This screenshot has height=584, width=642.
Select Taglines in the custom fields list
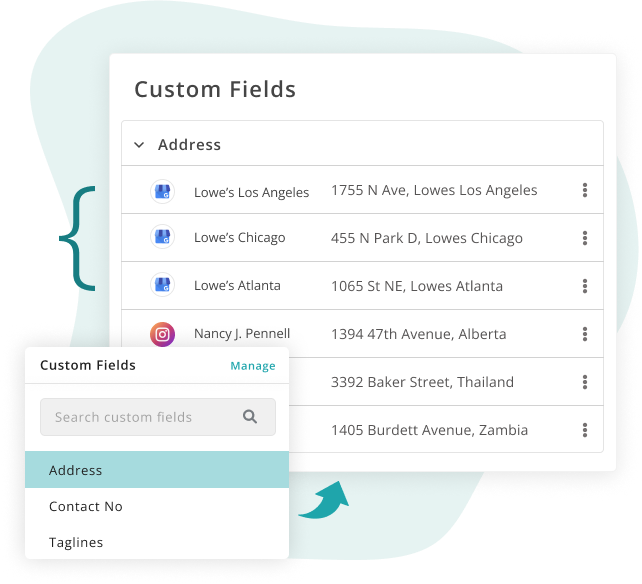[157, 542]
